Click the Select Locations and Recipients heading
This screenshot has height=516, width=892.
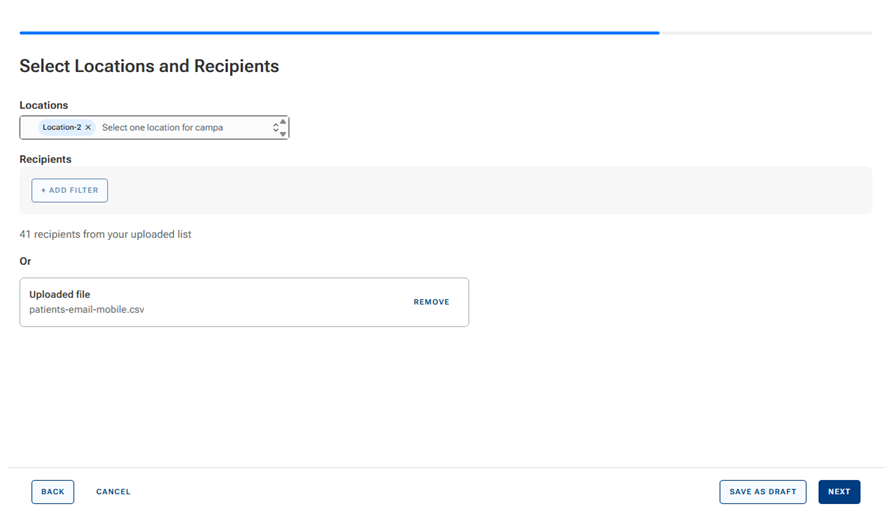[x=149, y=67]
